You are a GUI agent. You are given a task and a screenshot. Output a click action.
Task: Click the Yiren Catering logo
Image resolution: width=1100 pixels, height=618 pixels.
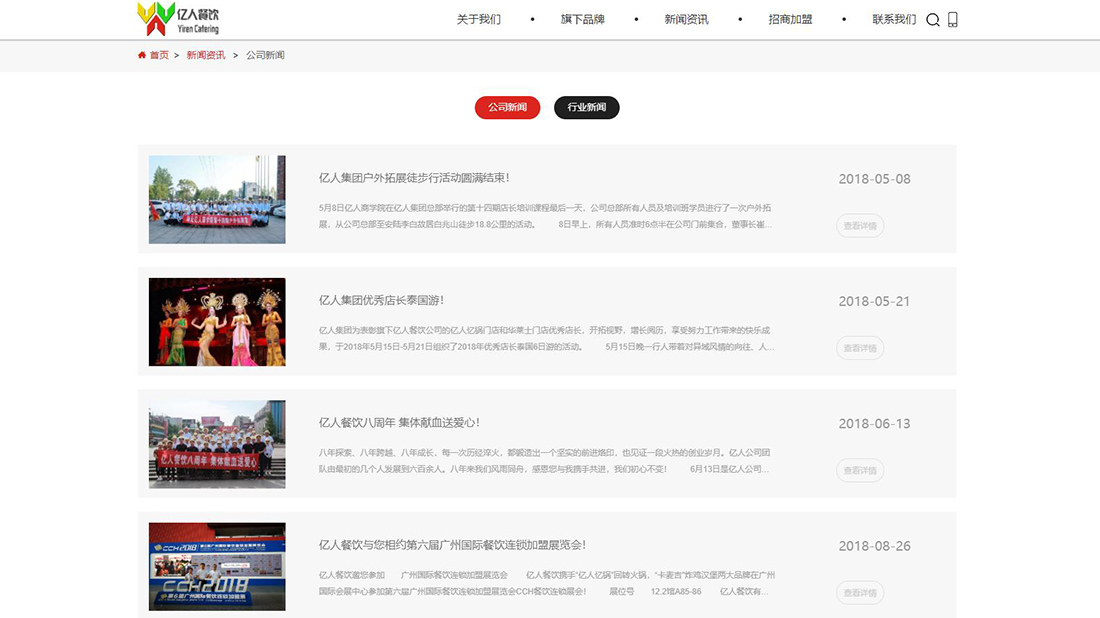point(178,18)
